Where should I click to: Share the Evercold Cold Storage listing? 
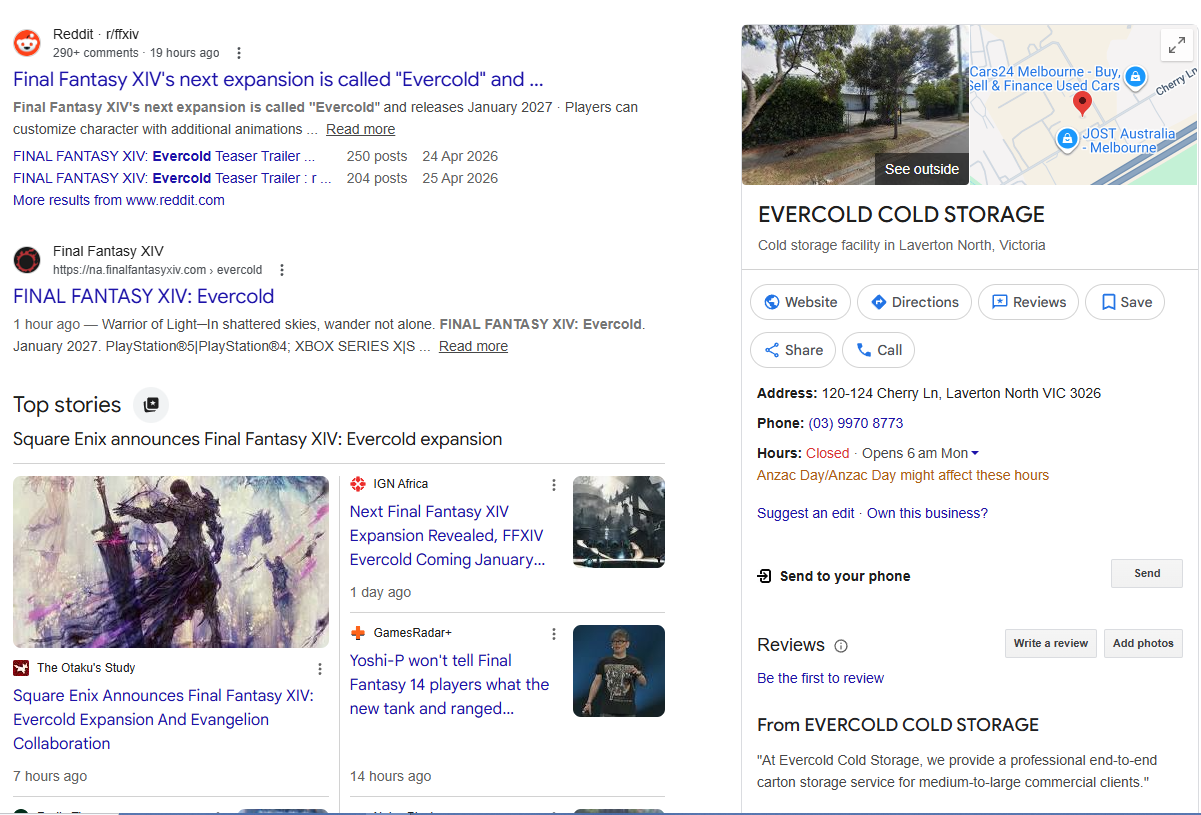pos(793,350)
